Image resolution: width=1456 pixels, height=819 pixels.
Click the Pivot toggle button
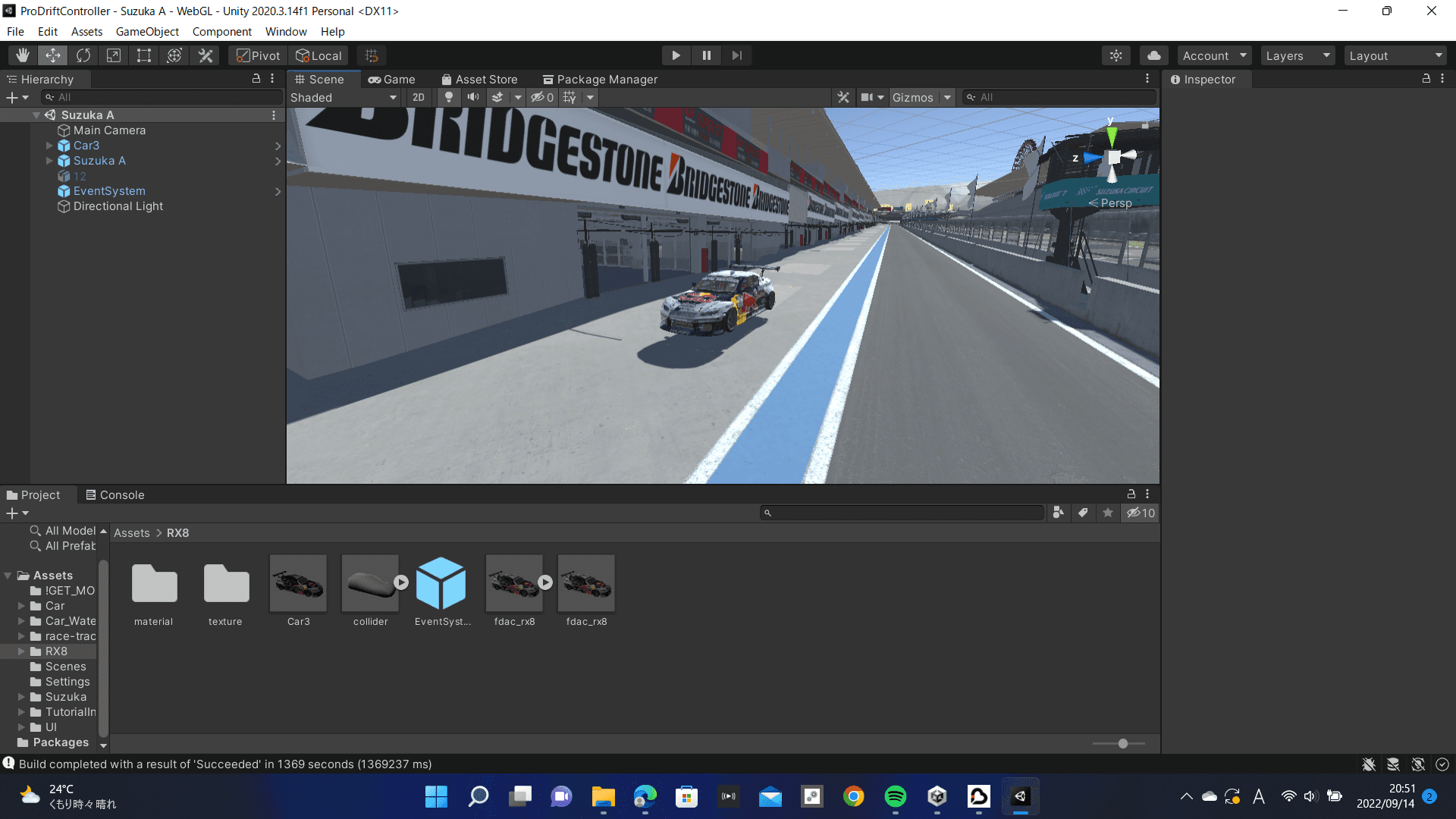pyautogui.click(x=259, y=55)
